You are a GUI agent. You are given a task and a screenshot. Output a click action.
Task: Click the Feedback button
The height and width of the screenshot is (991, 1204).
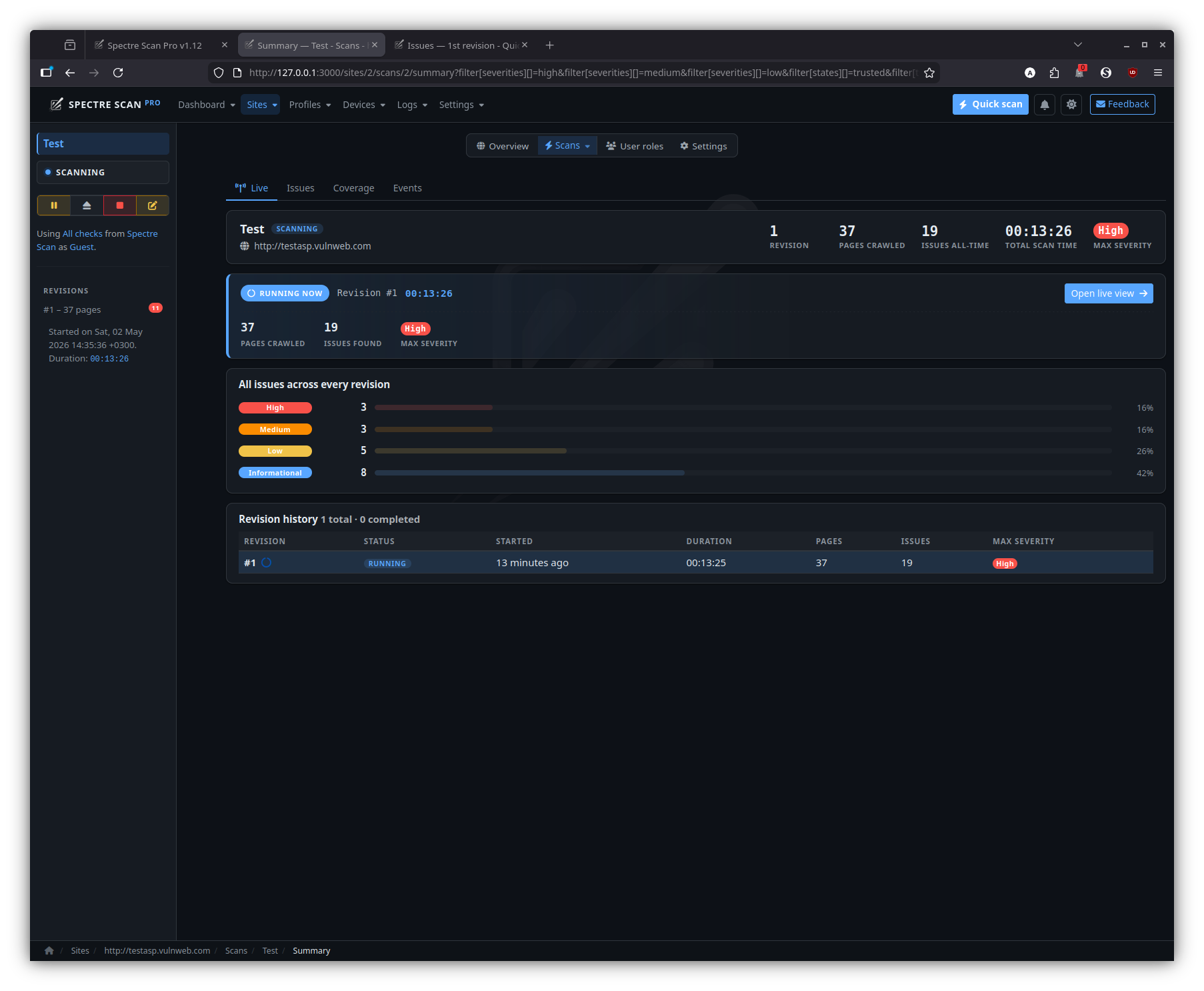(x=1123, y=105)
